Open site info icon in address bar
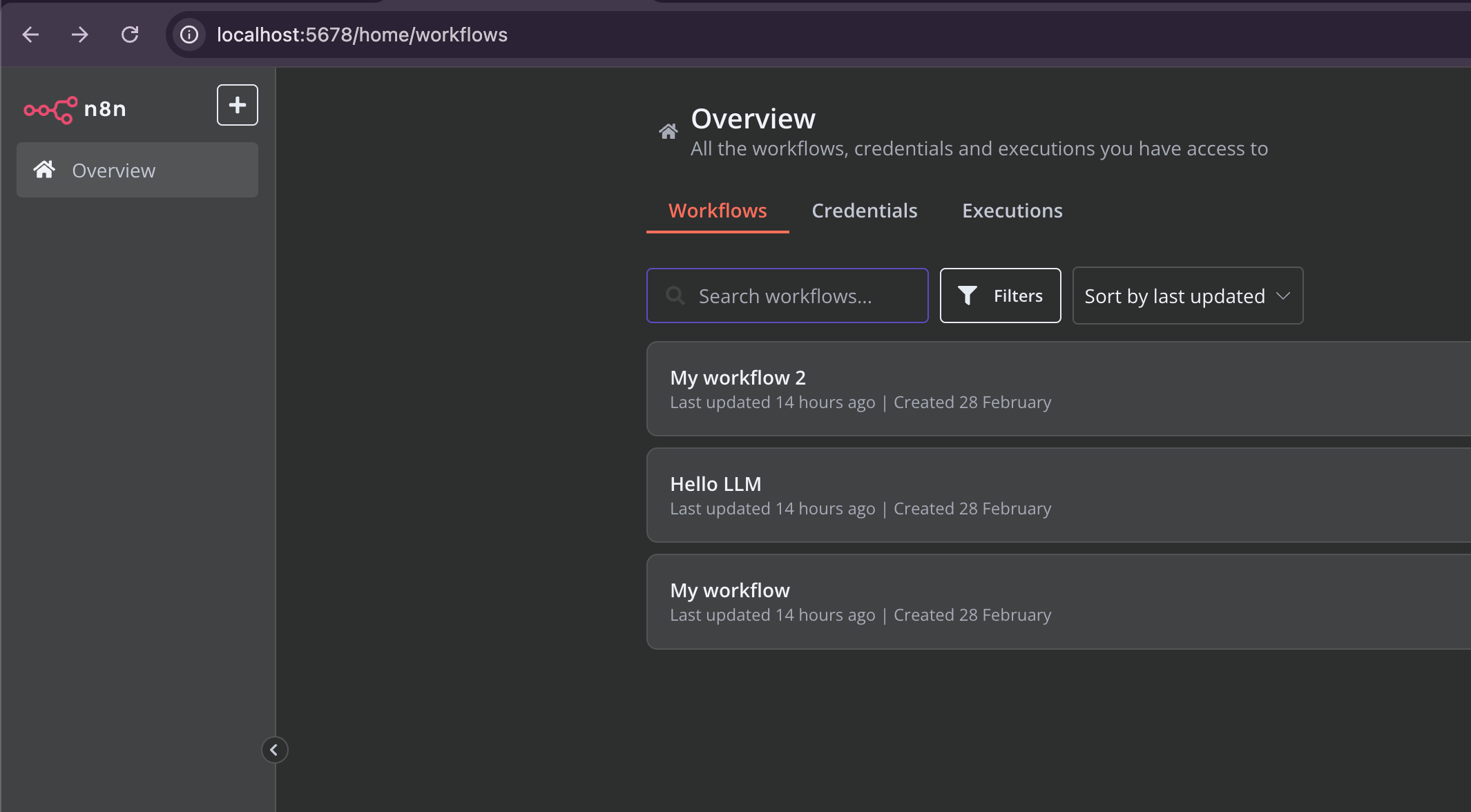Viewport: 1471px width, 812px height. coord(189,35)
